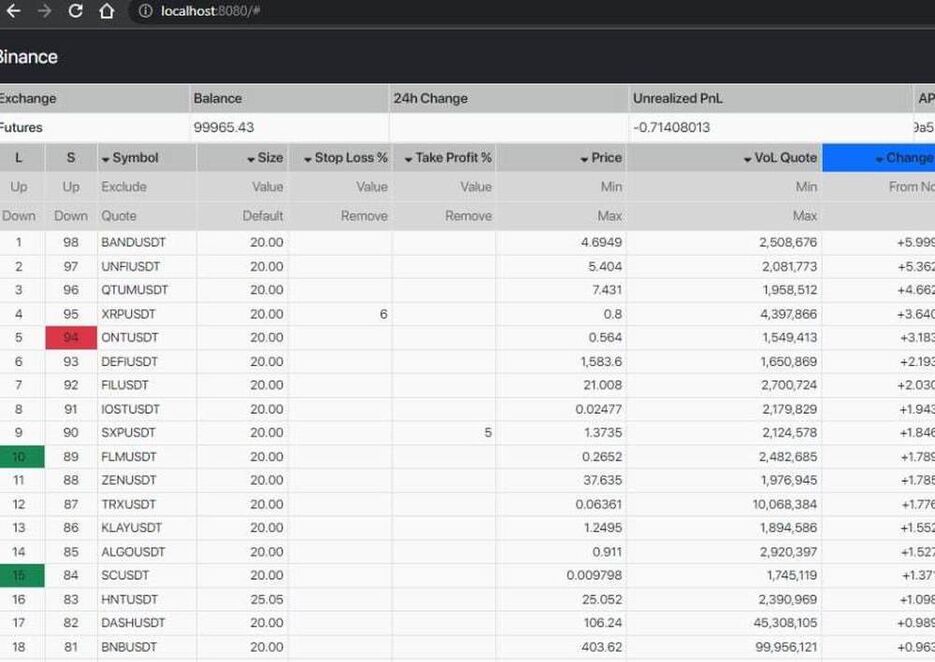Click the 24h Change header
Viewport: 935px width, 662px height.
431,98
